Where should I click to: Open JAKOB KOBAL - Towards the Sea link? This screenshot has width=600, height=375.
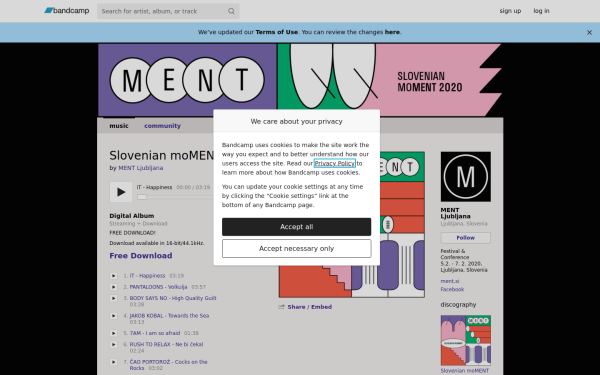(169, 315)
